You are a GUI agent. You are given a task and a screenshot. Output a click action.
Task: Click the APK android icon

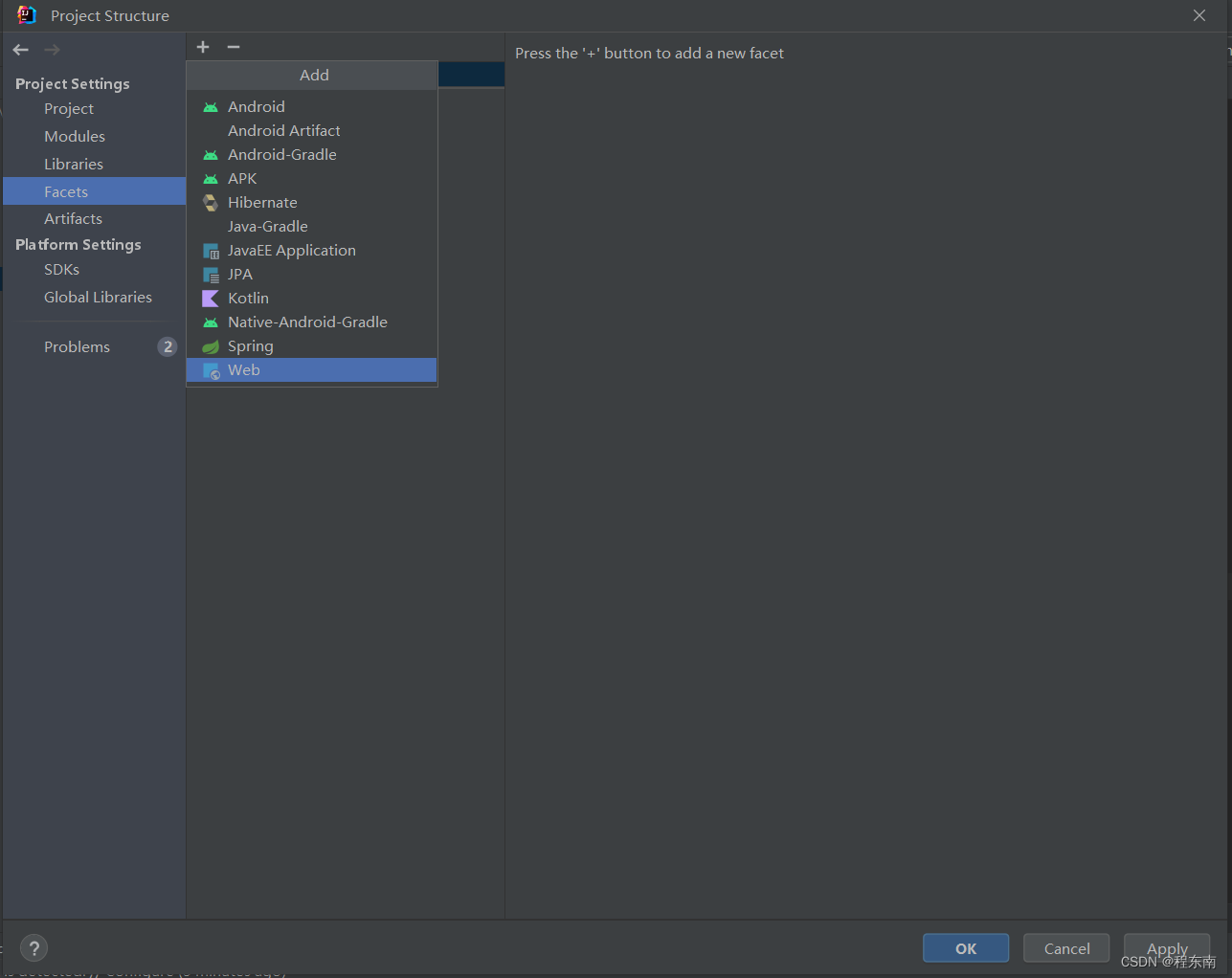point(211,179)
